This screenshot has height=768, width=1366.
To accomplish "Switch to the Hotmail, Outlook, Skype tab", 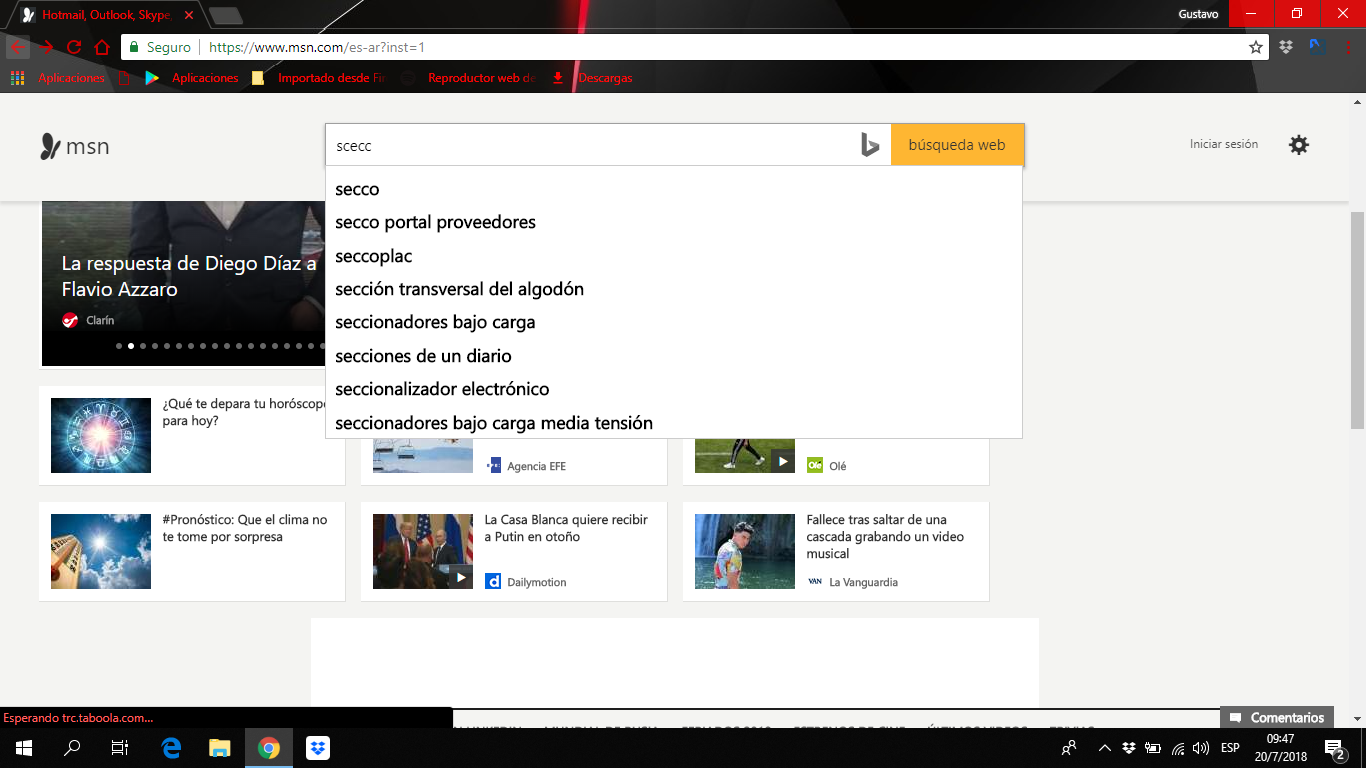I will click(105, 15).
